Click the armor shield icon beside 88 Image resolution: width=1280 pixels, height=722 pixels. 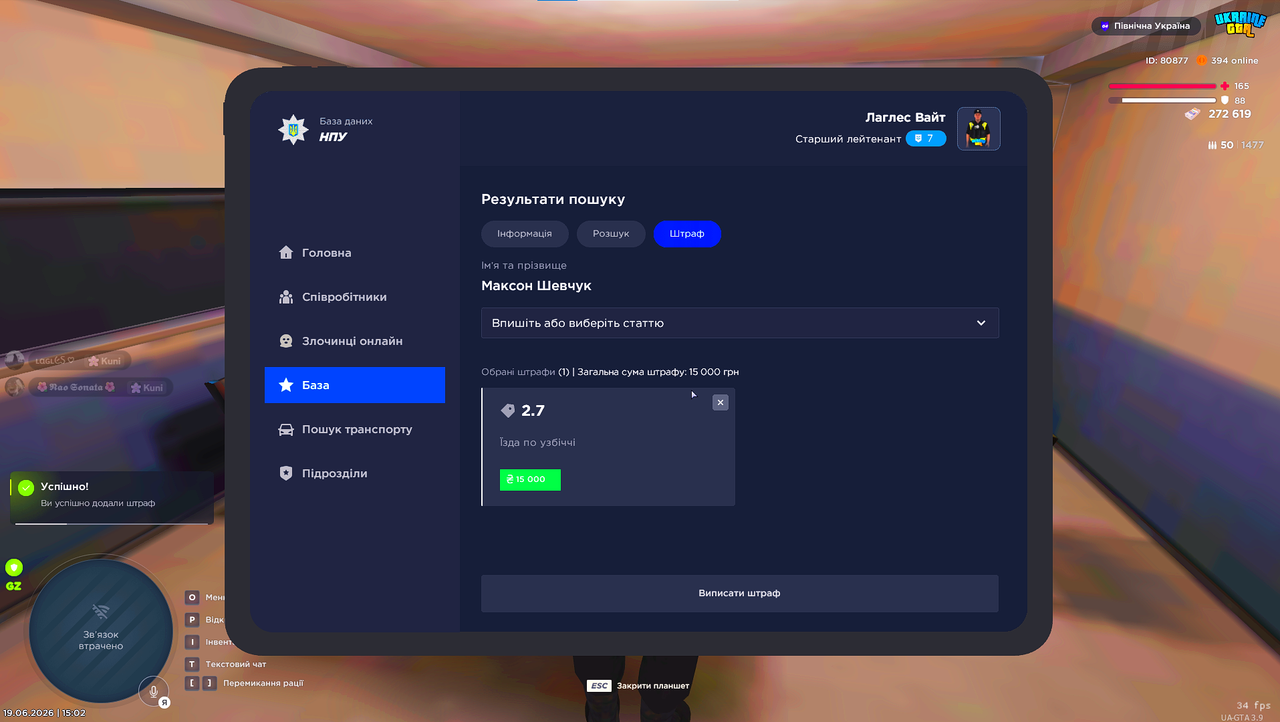click(x=1224, y=100)
